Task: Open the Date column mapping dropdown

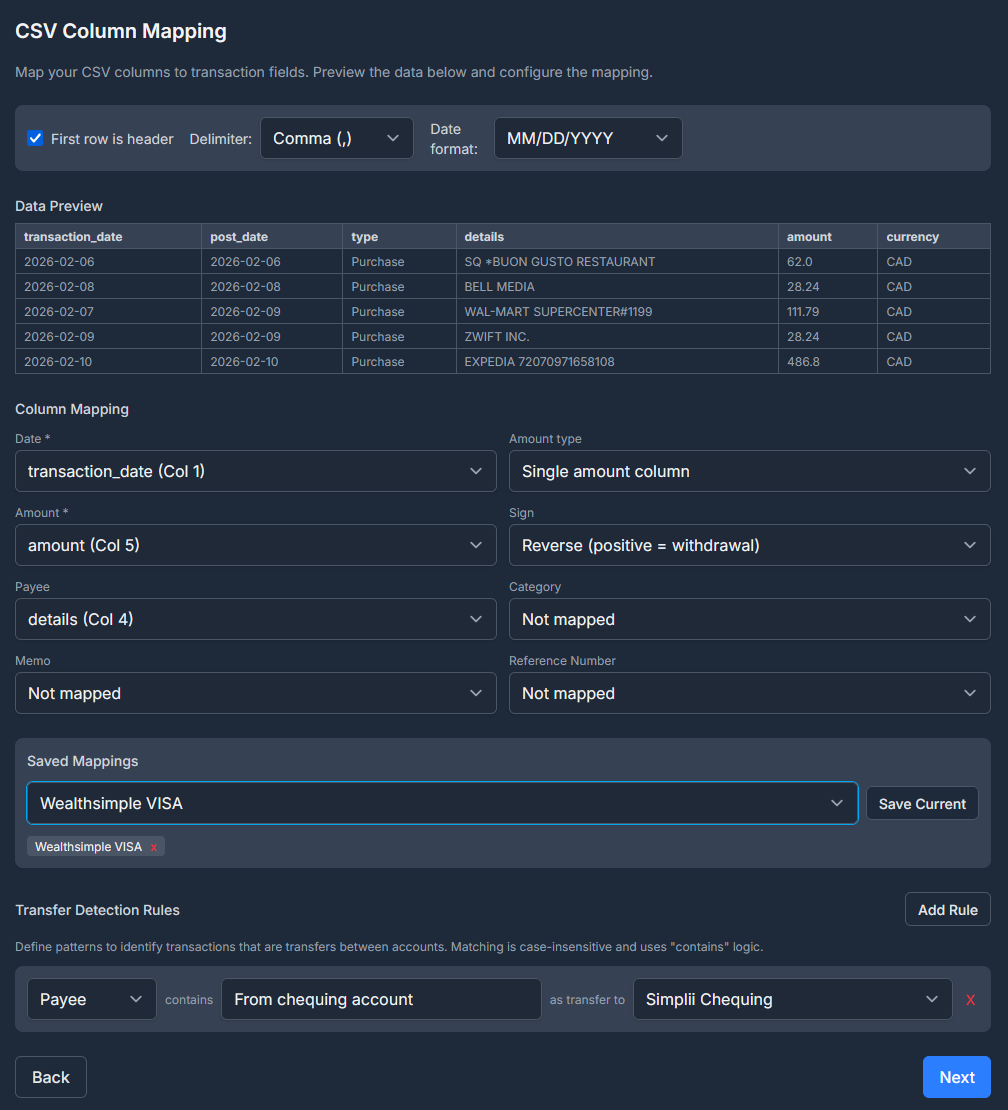Action: [x=256, y=471]
